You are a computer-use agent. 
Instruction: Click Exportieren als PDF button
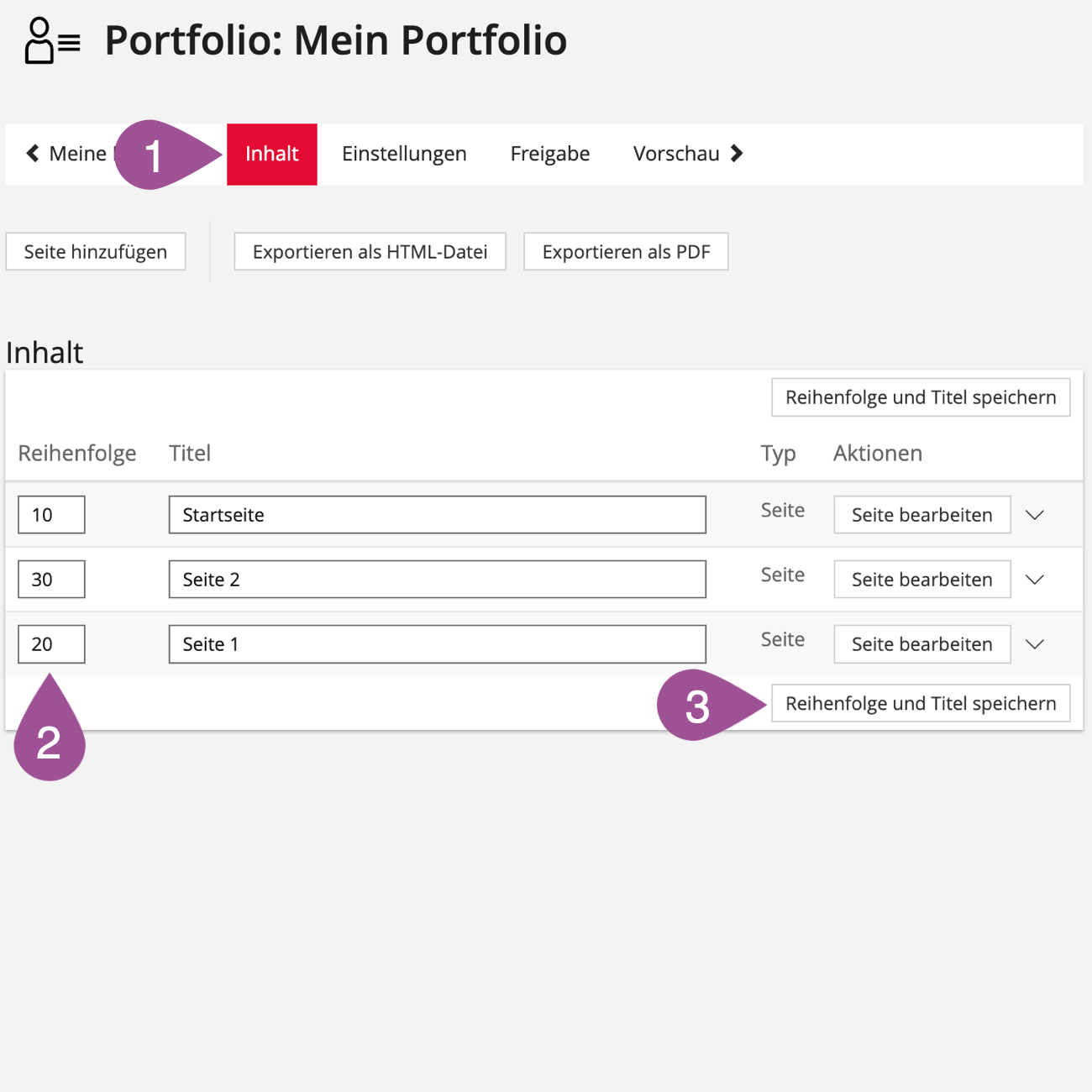pos(626,252)
